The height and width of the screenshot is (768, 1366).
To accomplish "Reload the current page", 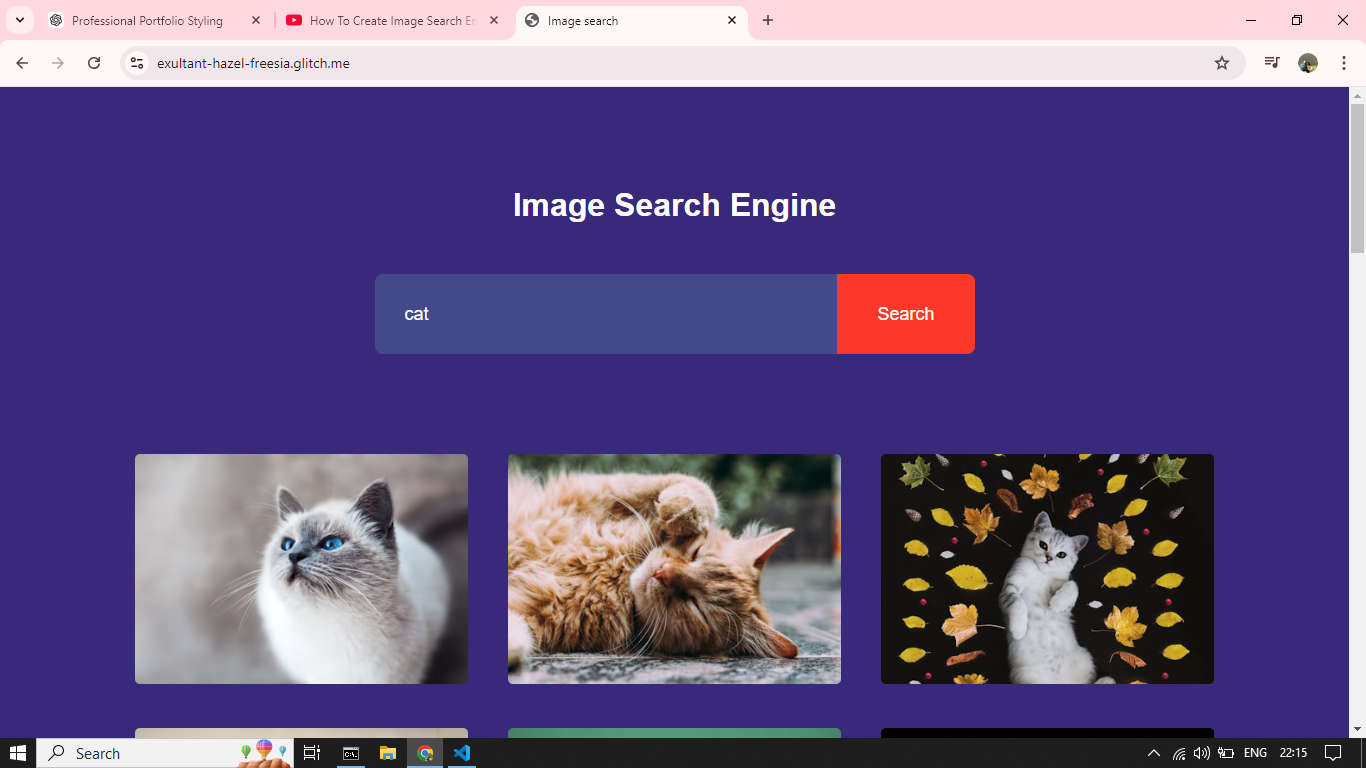I will tap(94, 63).
